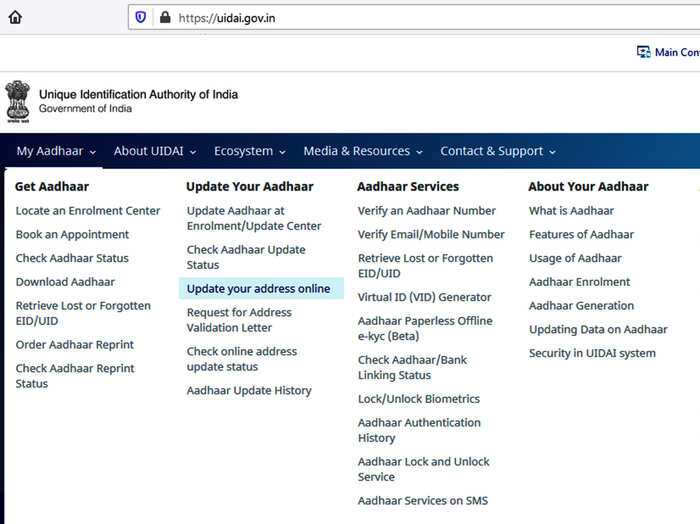Open the Contact & Support menu
Viewport: 700px width, 524px height.
498,151
